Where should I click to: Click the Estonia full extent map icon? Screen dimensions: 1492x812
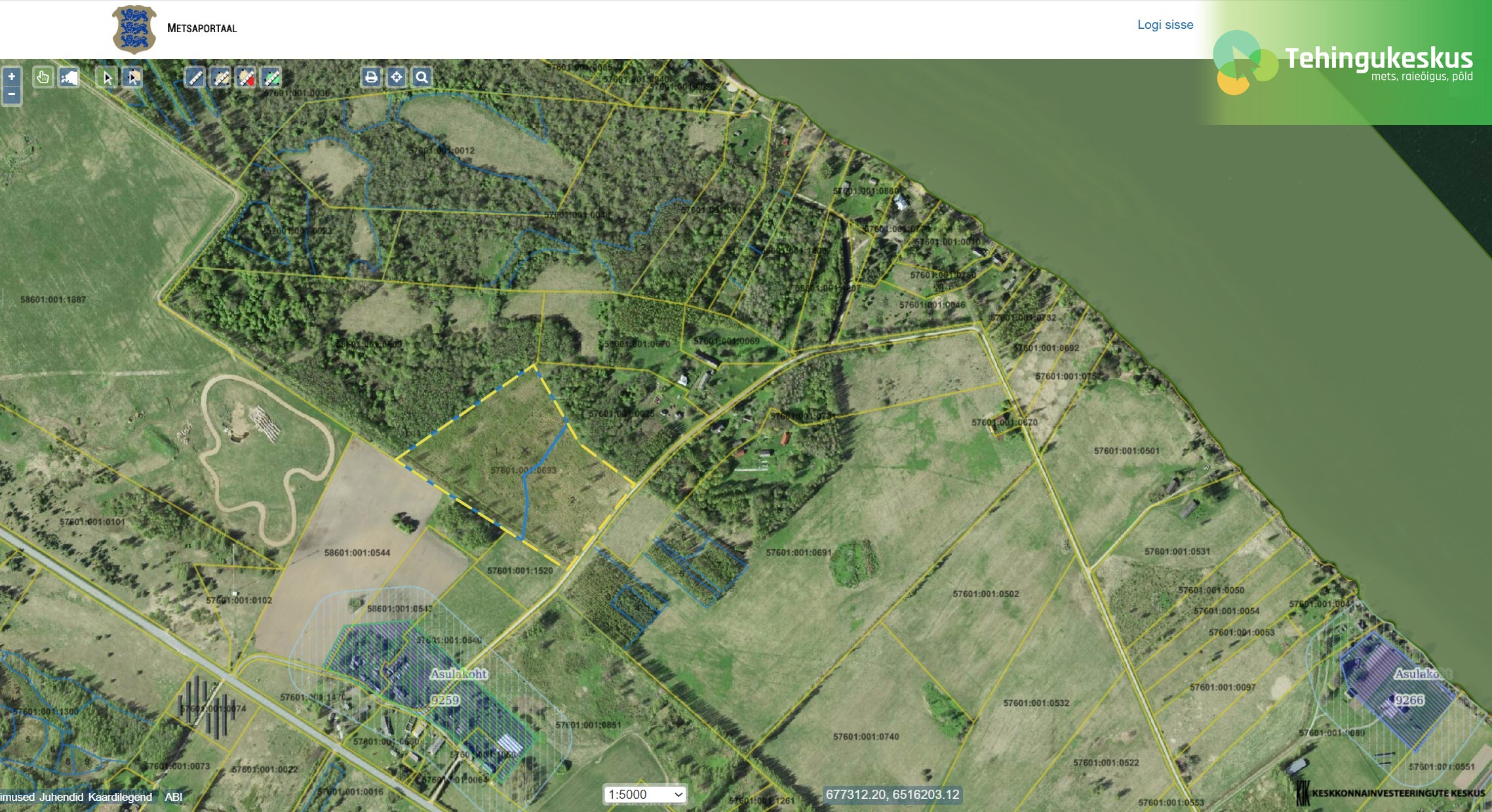click(69, 78)
